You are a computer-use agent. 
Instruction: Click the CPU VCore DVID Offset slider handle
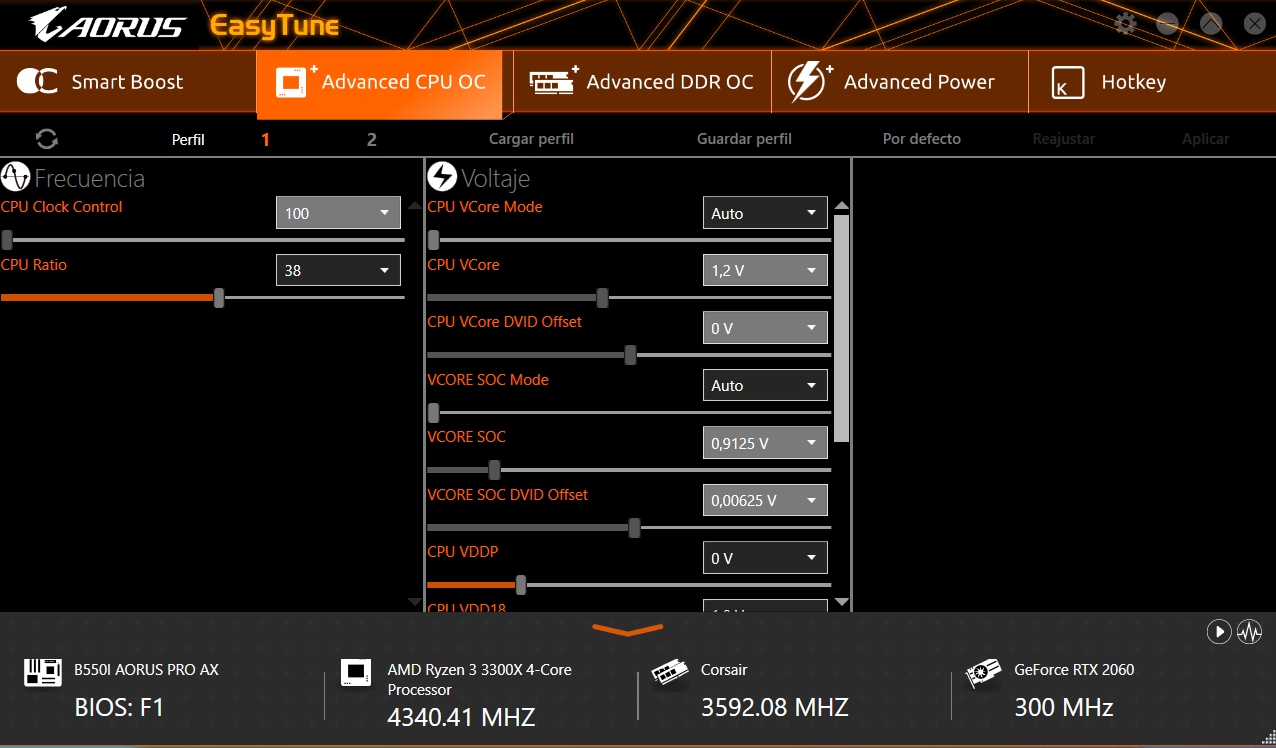click(x=630, y=355)
